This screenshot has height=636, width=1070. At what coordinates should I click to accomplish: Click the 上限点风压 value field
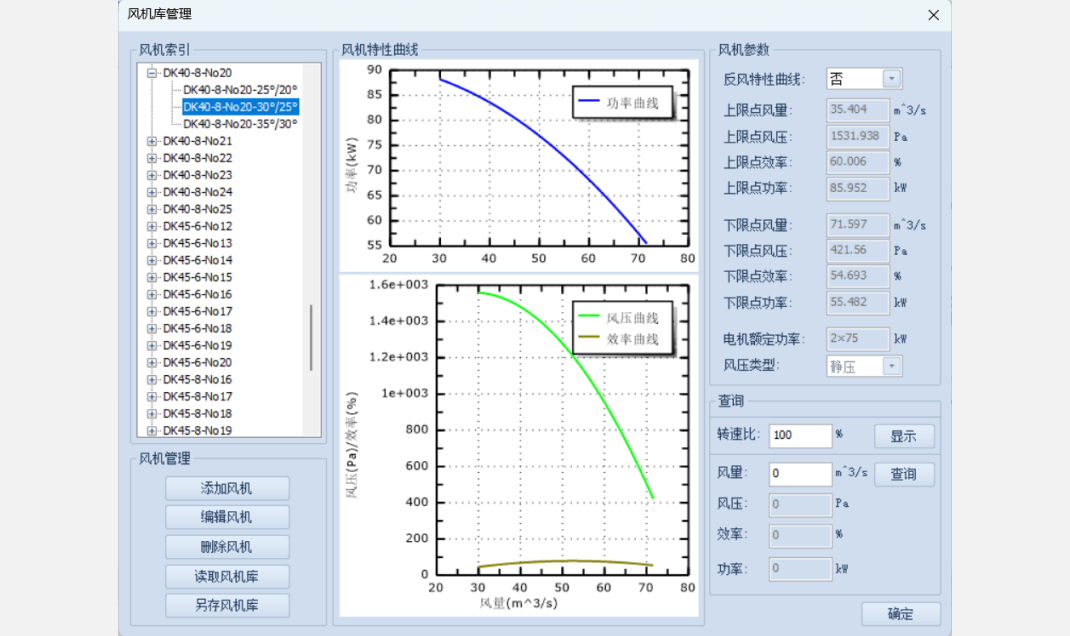[858, 136]
